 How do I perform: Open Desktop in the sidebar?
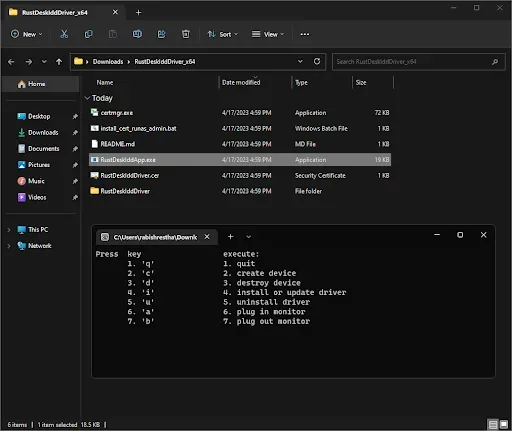[x=39, y=116]
